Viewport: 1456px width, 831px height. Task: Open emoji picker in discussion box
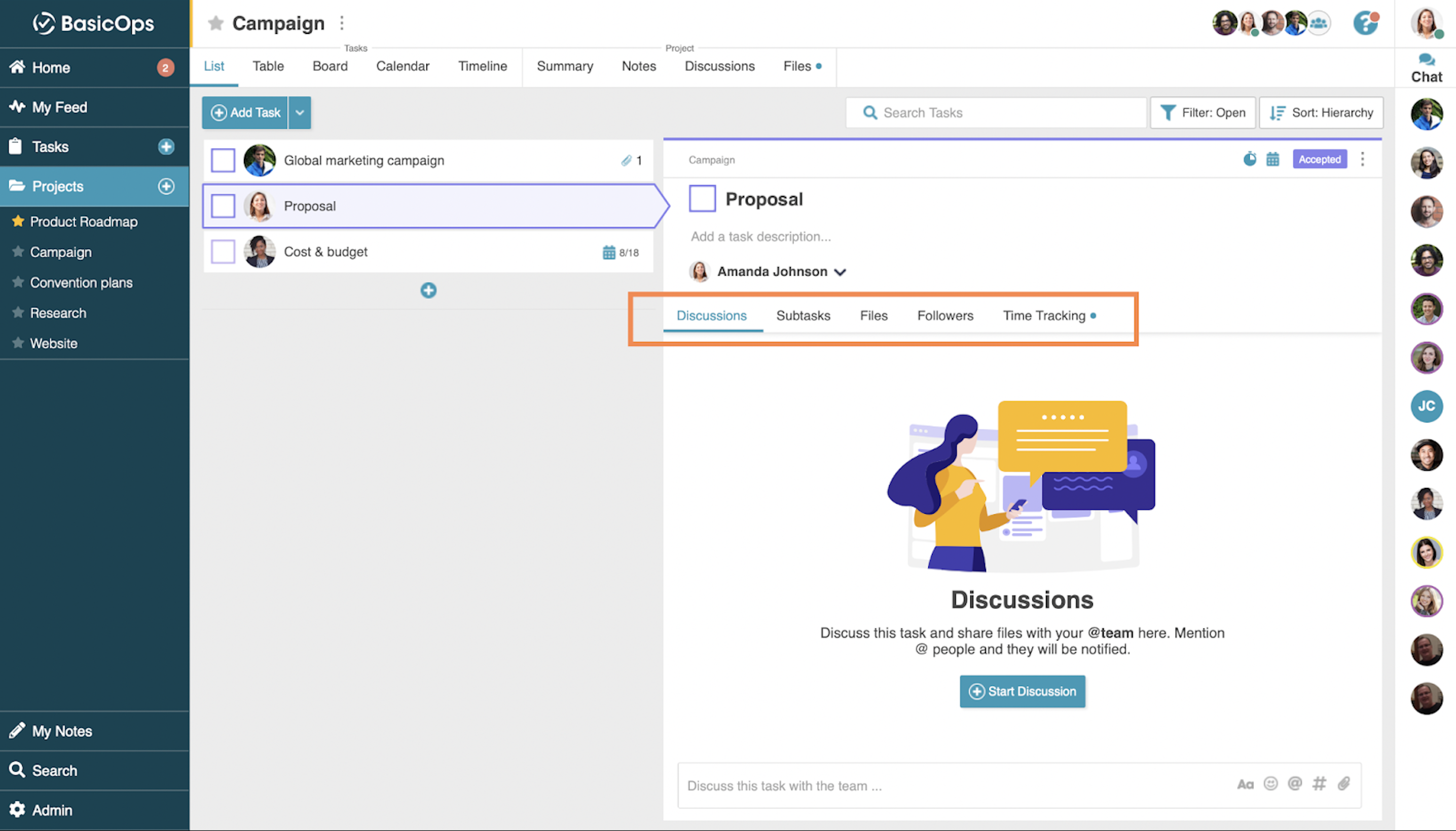click(1270, 784)
